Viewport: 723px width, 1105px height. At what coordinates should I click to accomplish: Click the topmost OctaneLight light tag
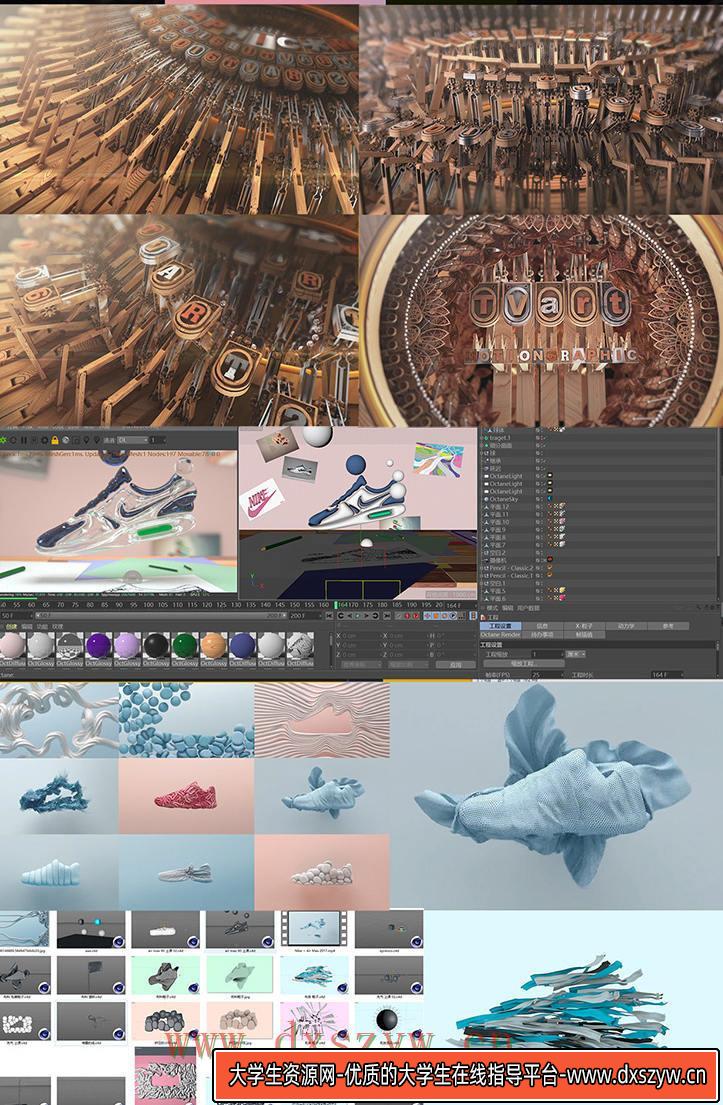550,476
